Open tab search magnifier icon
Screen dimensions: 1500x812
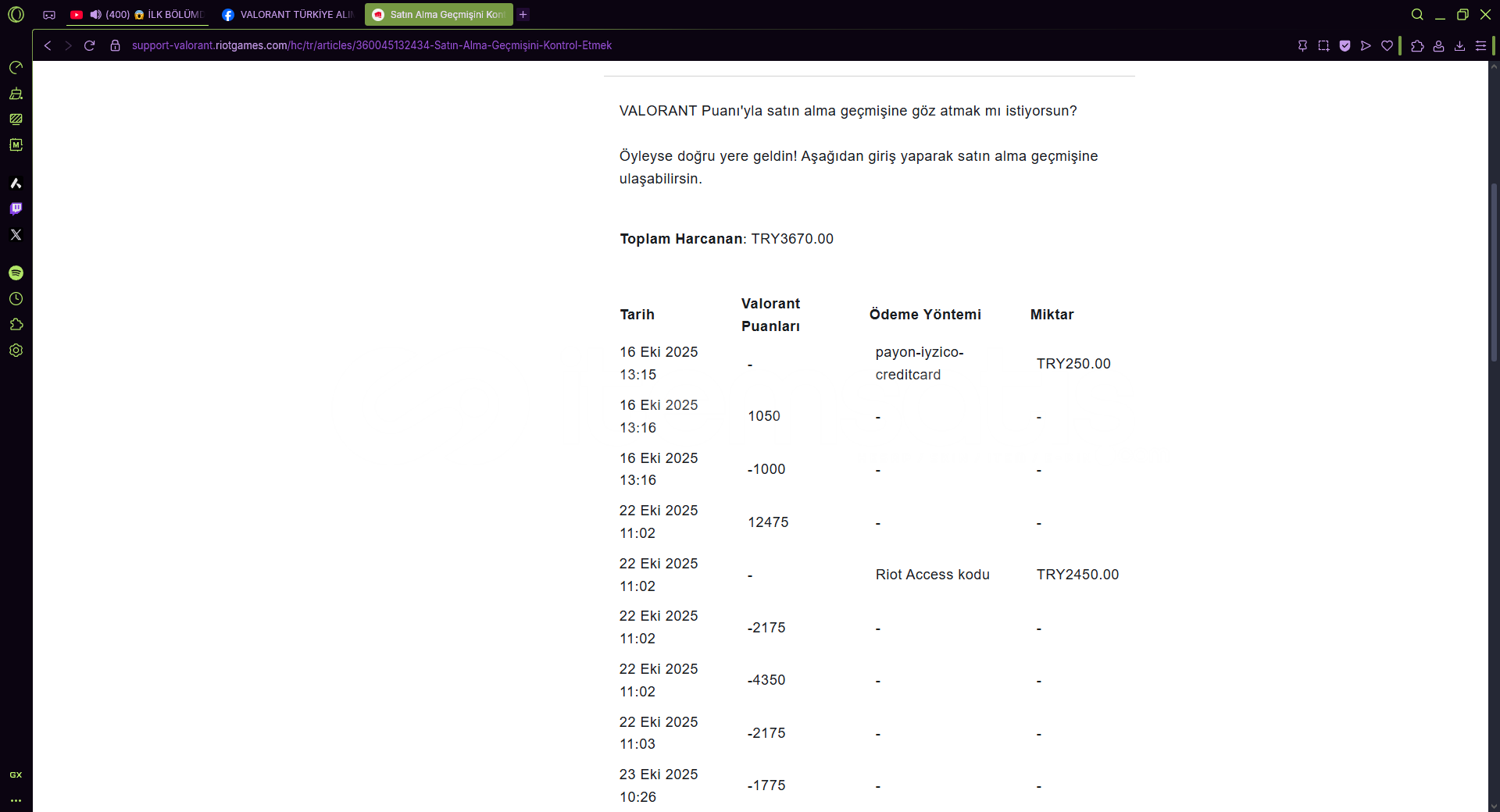[1417, 15]
